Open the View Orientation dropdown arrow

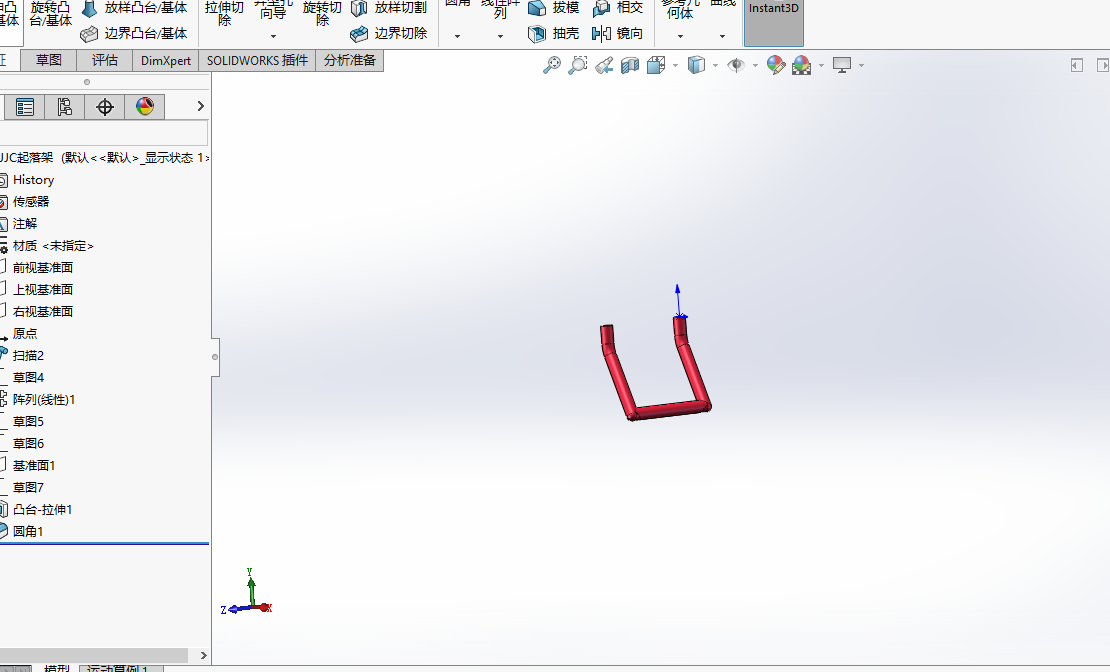(x=675, y=65)
